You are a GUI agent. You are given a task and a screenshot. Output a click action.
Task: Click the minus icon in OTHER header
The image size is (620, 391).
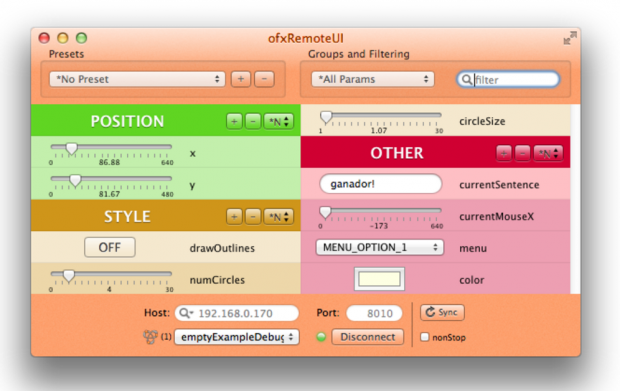click(x=522, y=153)
